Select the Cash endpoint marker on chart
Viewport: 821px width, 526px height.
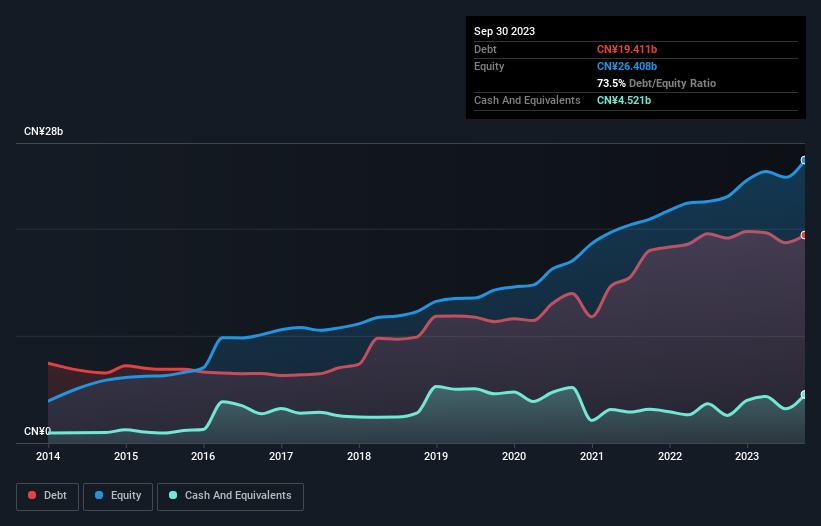tap(804, 395)
